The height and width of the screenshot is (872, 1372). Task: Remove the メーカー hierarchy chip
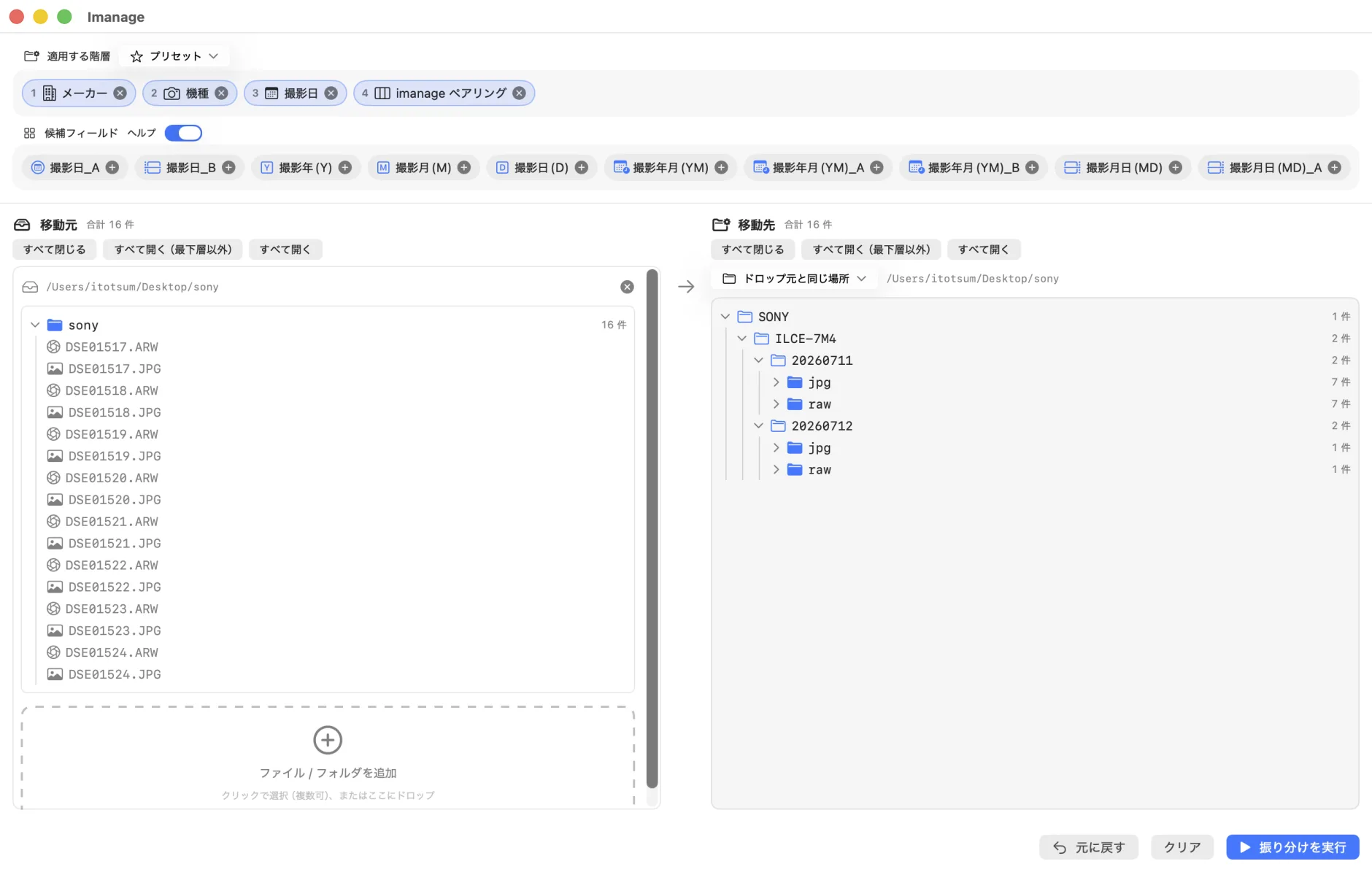[120, 93]
